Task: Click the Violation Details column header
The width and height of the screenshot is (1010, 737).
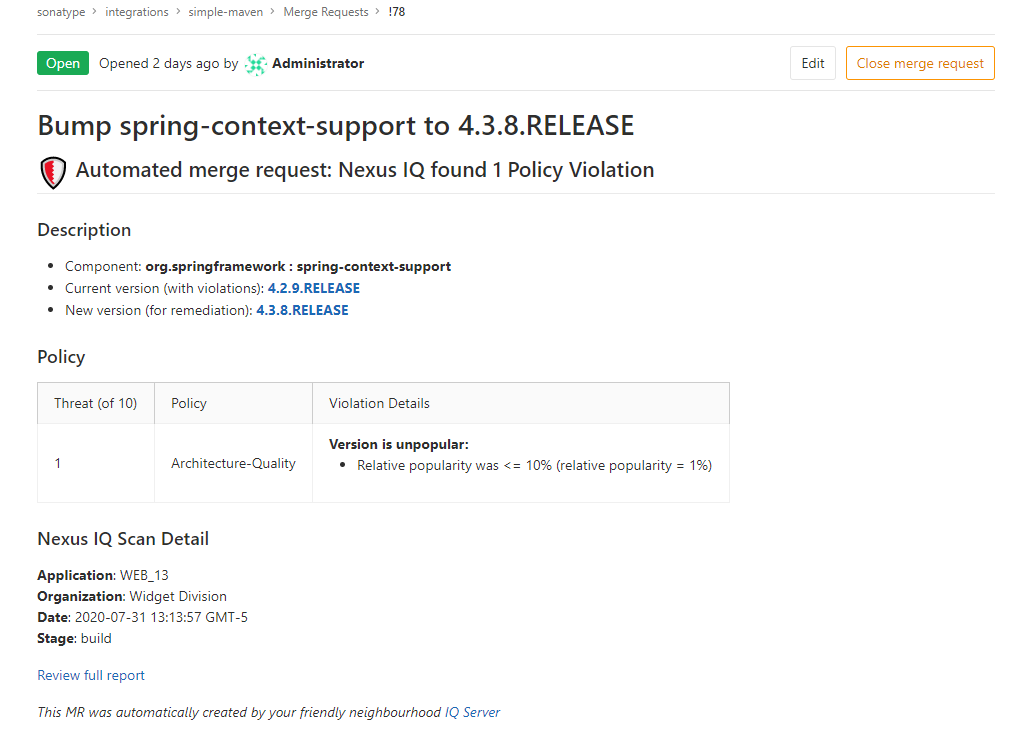Action: click(x=379, y=403)
